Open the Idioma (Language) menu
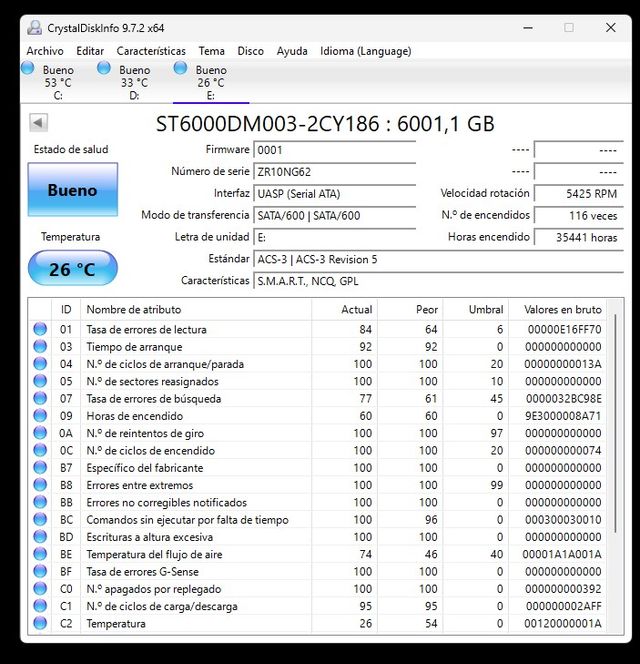This screenshot has height=664, width=640. tap(366, 51)
